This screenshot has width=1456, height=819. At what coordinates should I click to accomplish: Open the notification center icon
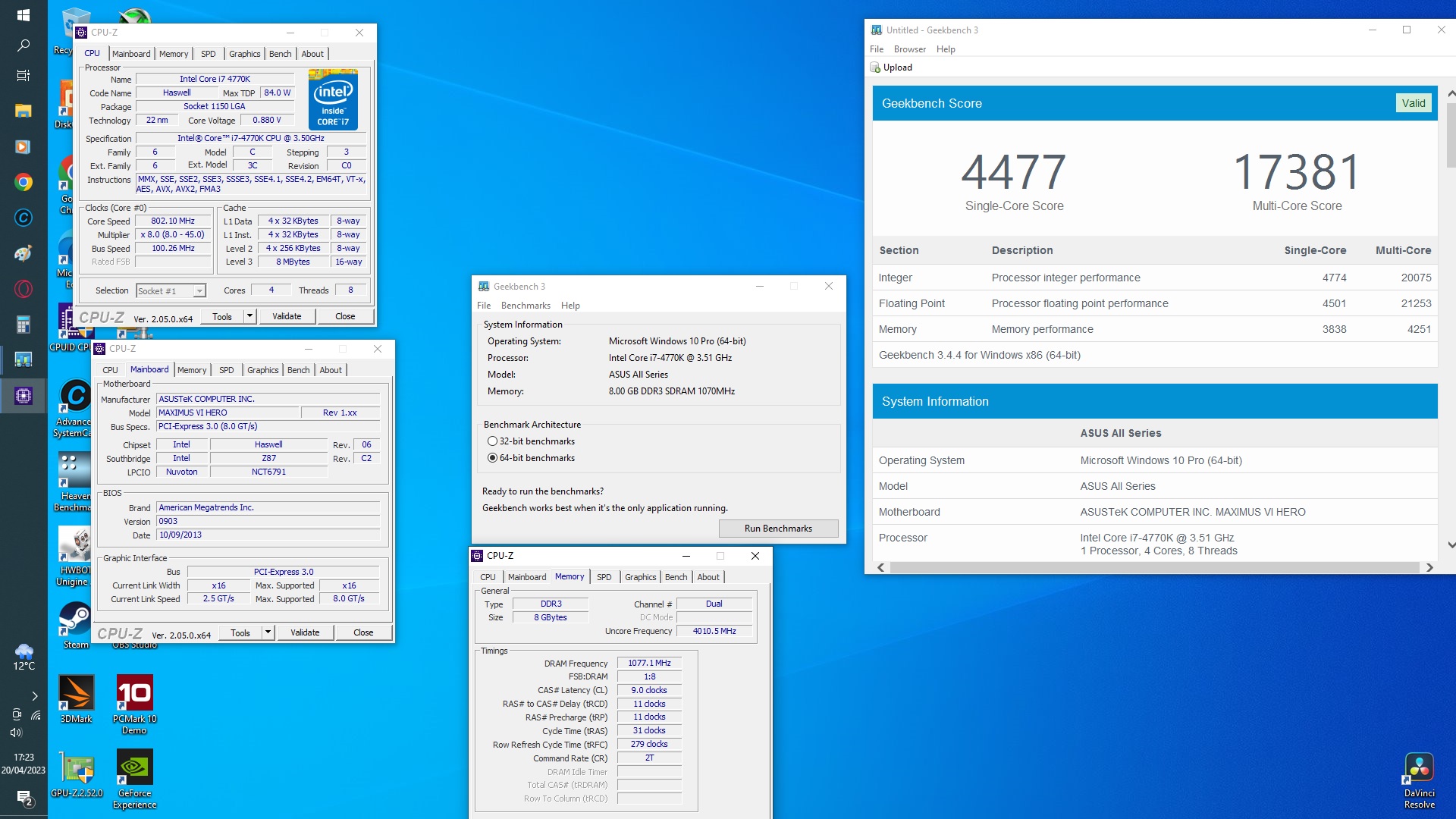[x=24, y=798]
